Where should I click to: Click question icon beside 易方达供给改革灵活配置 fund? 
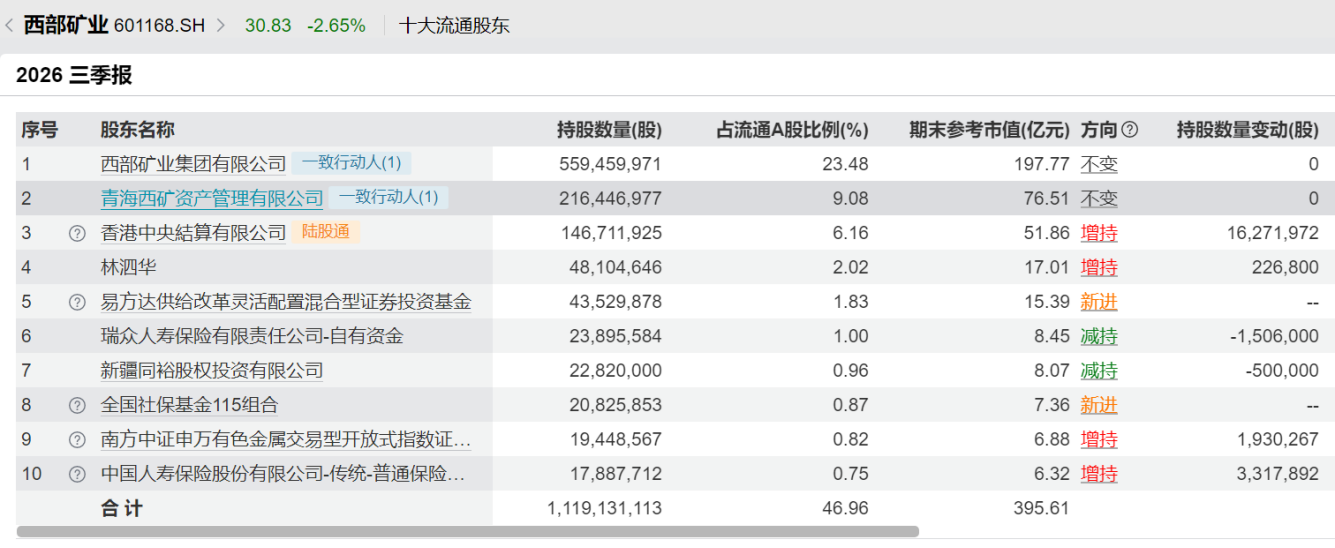(77, 302)
